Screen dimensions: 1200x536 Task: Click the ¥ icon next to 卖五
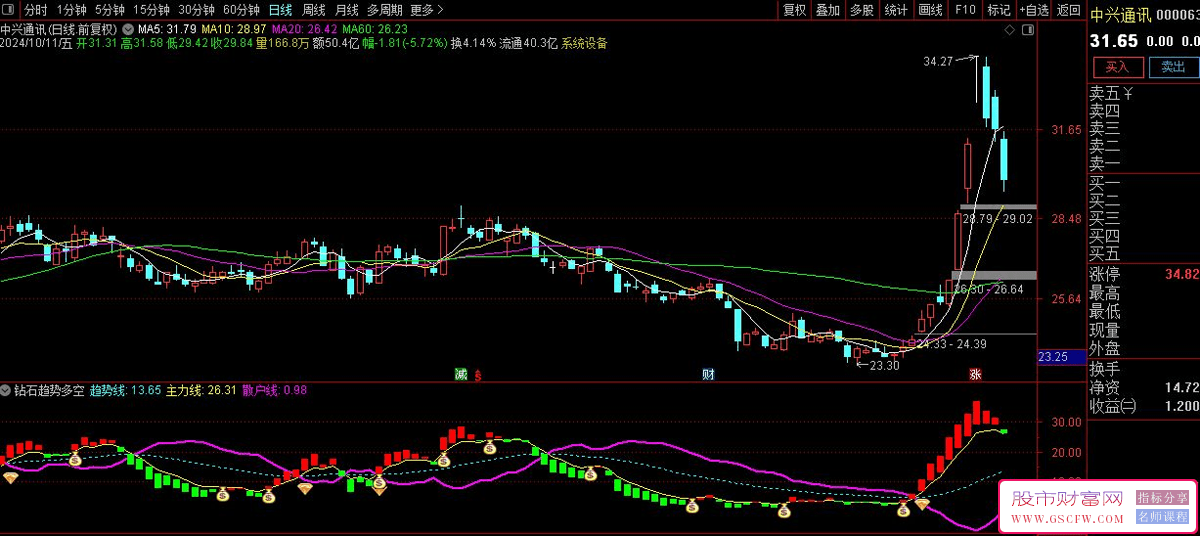(1127, 94)
